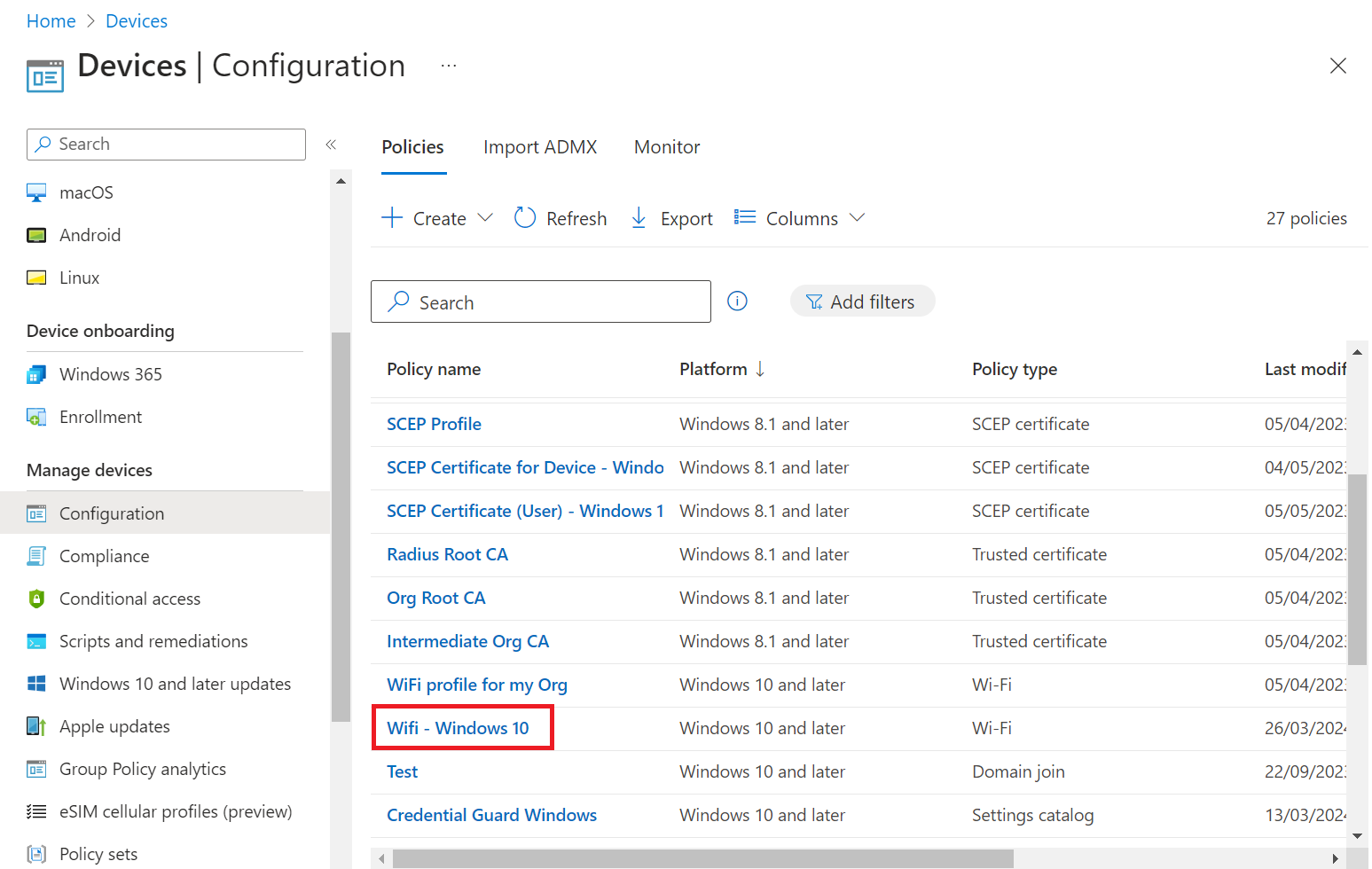Select the Policy type column header
The width and height of the screenshot is (1372, 869).
click(x=1015, y=369)
